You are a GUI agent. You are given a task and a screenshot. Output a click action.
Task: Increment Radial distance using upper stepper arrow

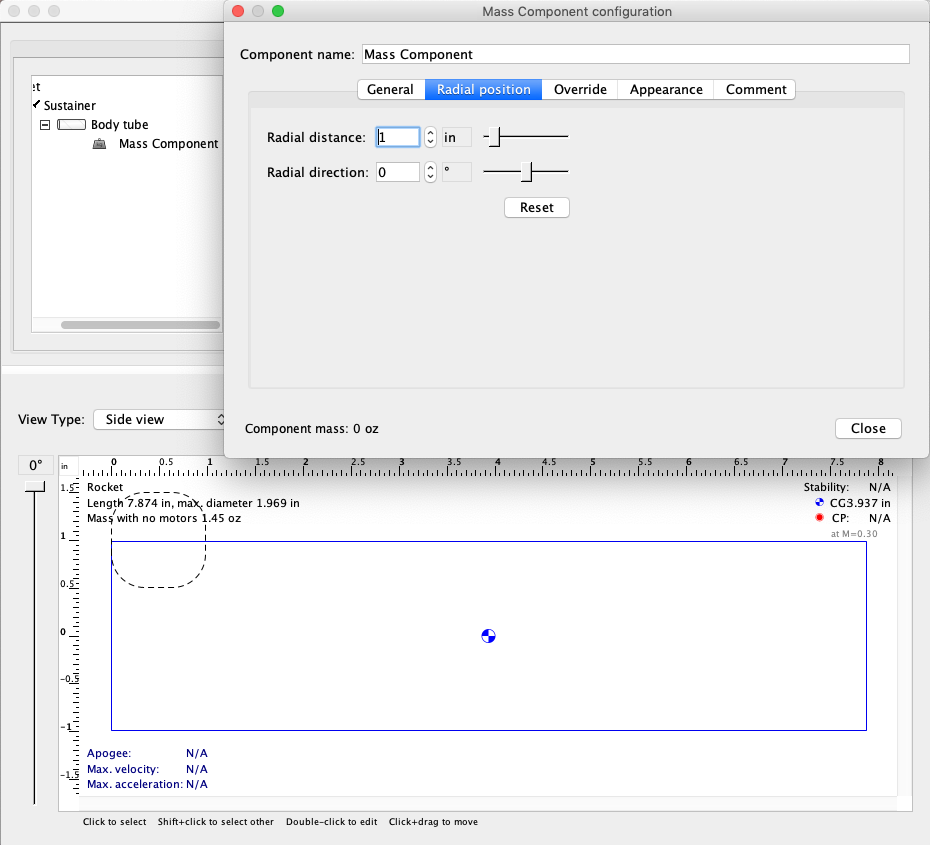click(430, 132)
